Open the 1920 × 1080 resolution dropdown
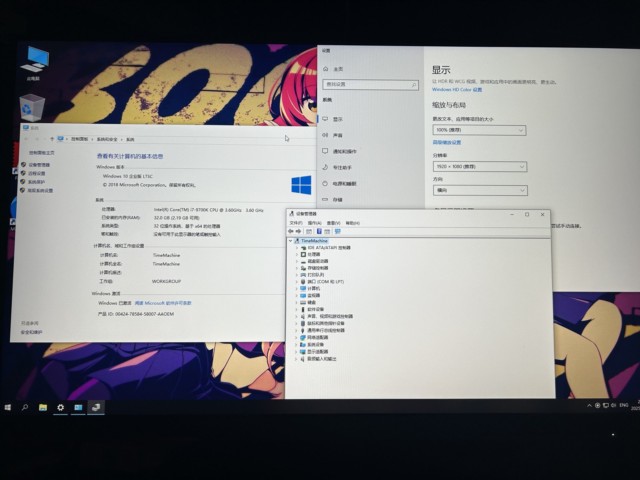 pyautogui.click(x=479, y=166)
